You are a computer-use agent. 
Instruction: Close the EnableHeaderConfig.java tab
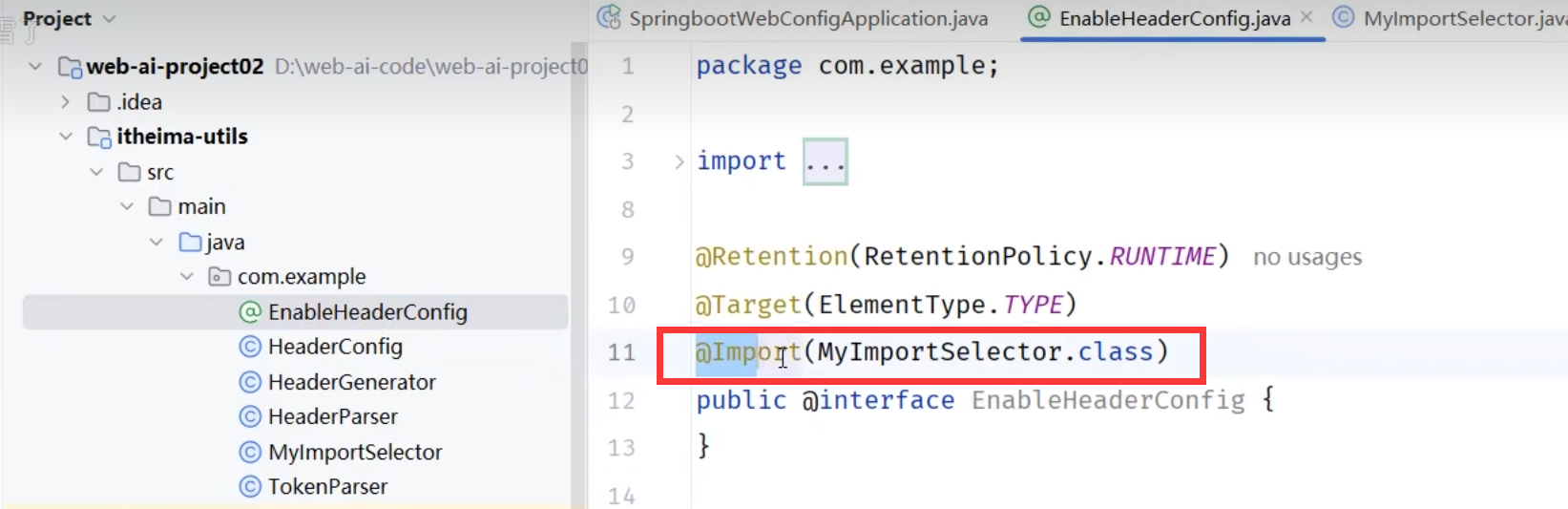[1307, 17]
